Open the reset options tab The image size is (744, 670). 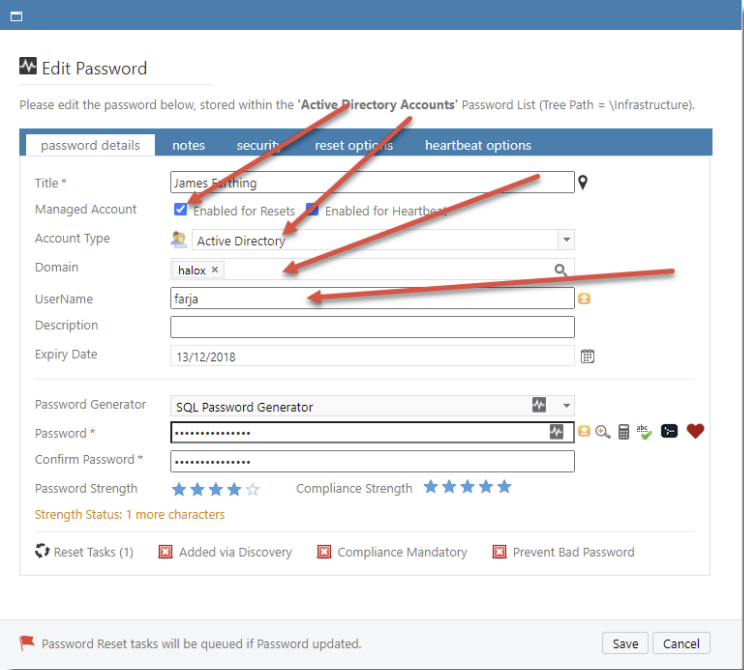(x=354, y=145)
